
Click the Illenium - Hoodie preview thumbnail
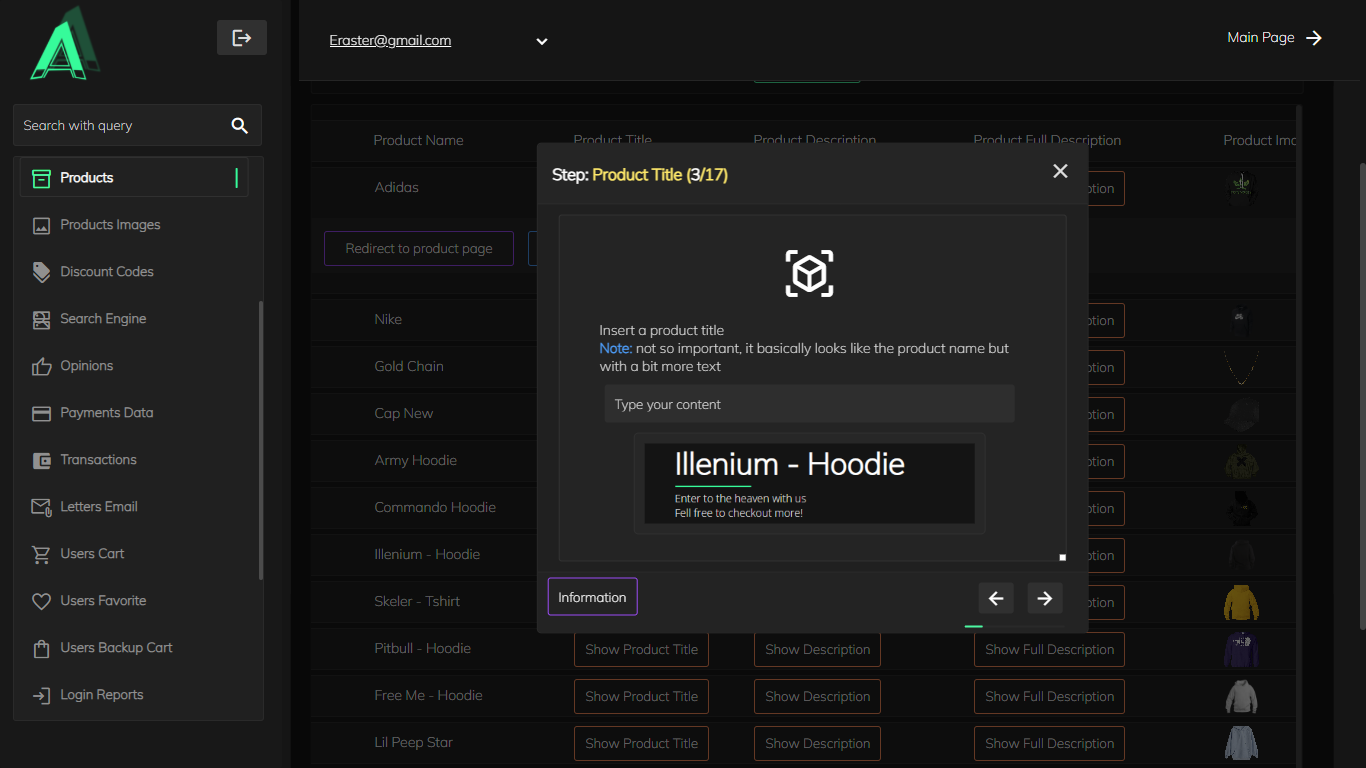coord(809,484)
